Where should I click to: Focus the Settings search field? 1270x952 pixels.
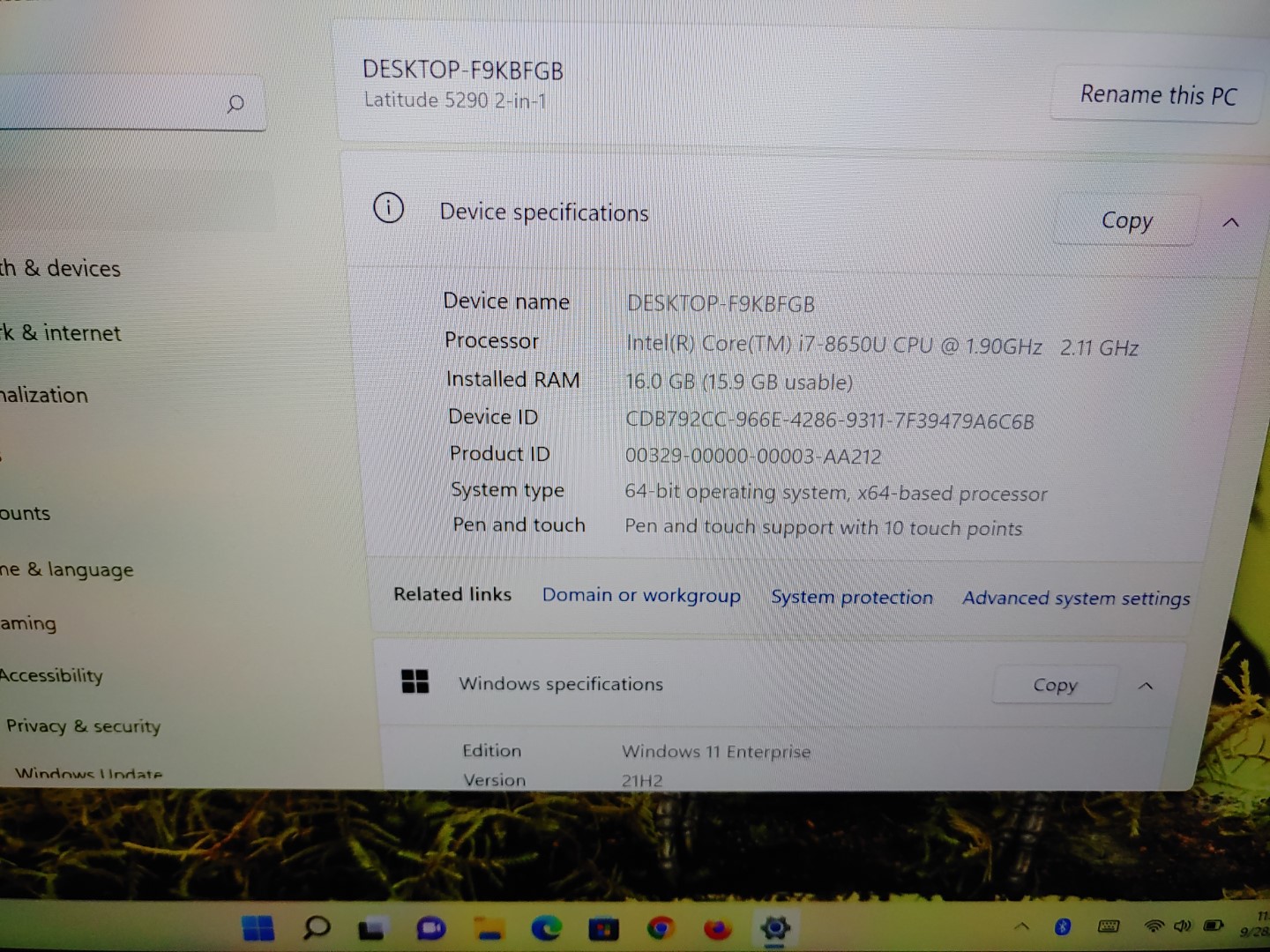(x=132, y=104)
